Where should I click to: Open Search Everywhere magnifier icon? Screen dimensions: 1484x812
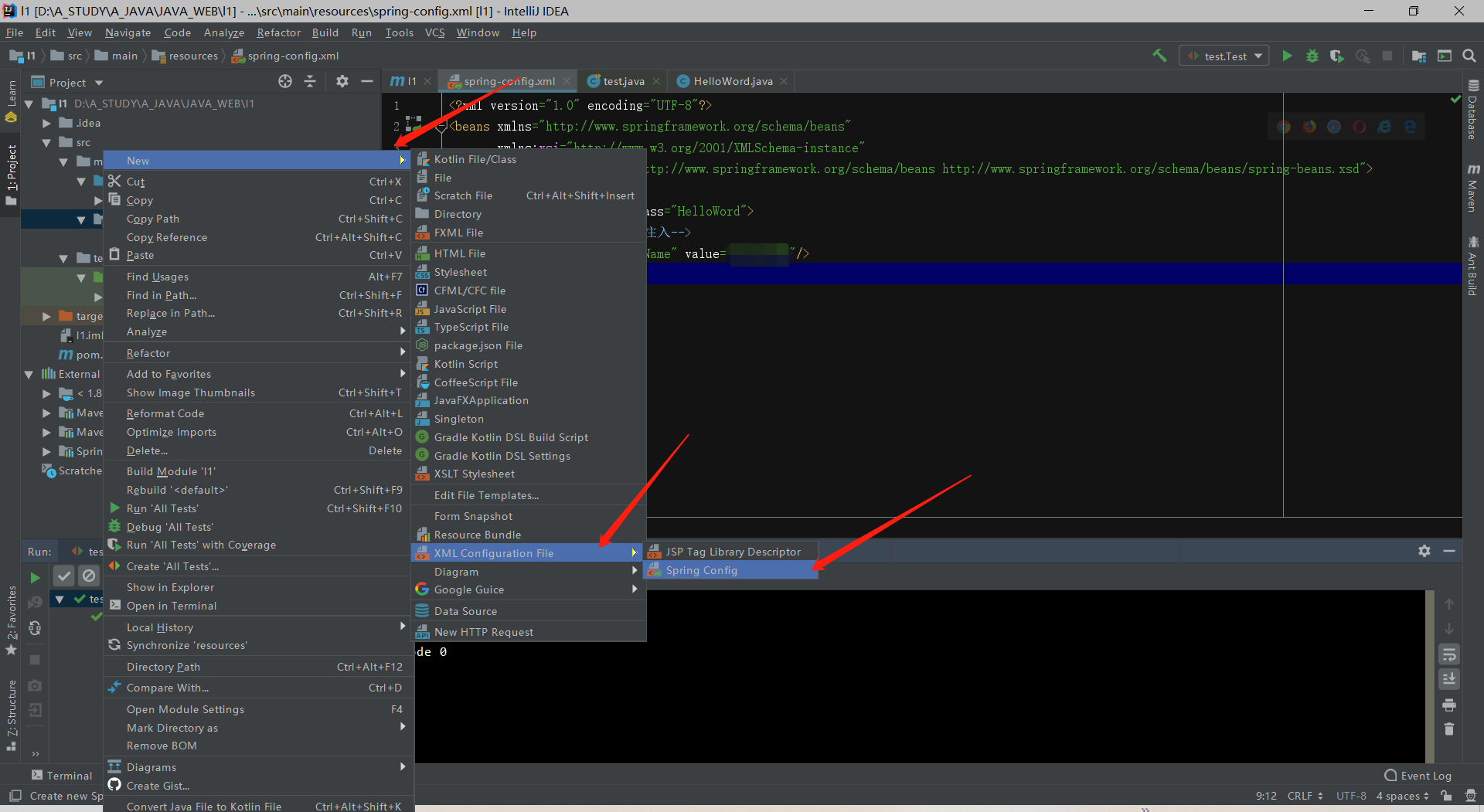point(1469,56)
